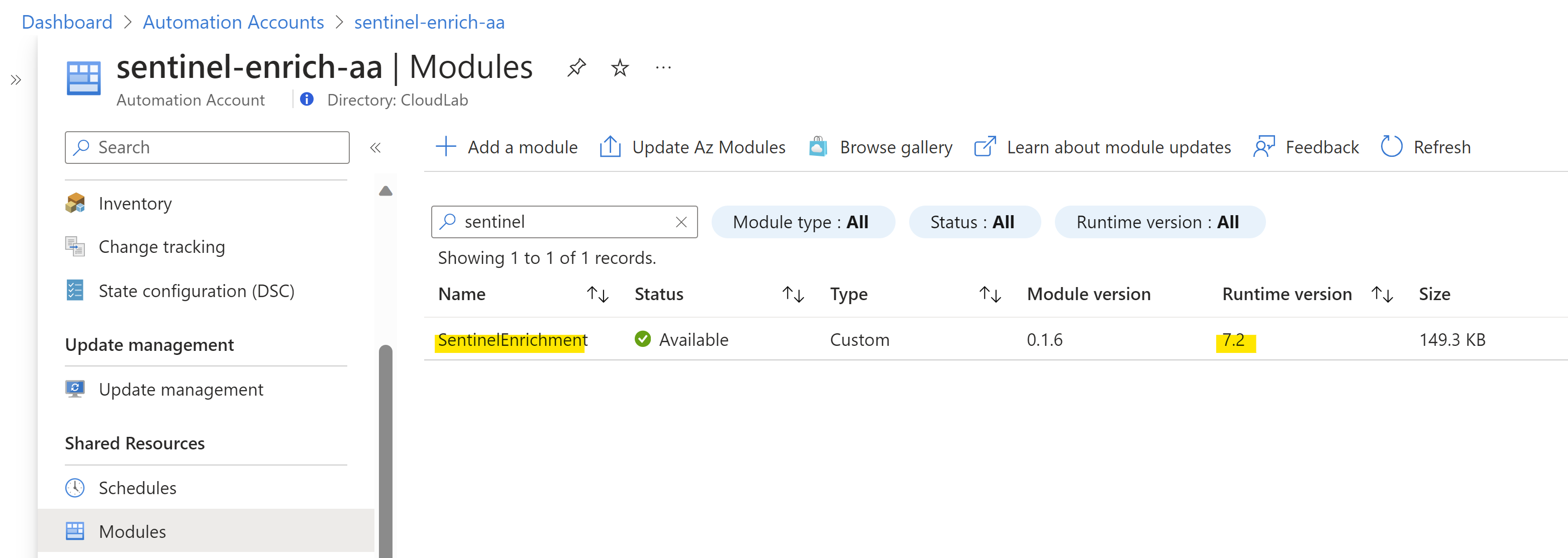Click the Showing 1 to 1 records text
1568x558 pixels.
click(x=547, y=258)
